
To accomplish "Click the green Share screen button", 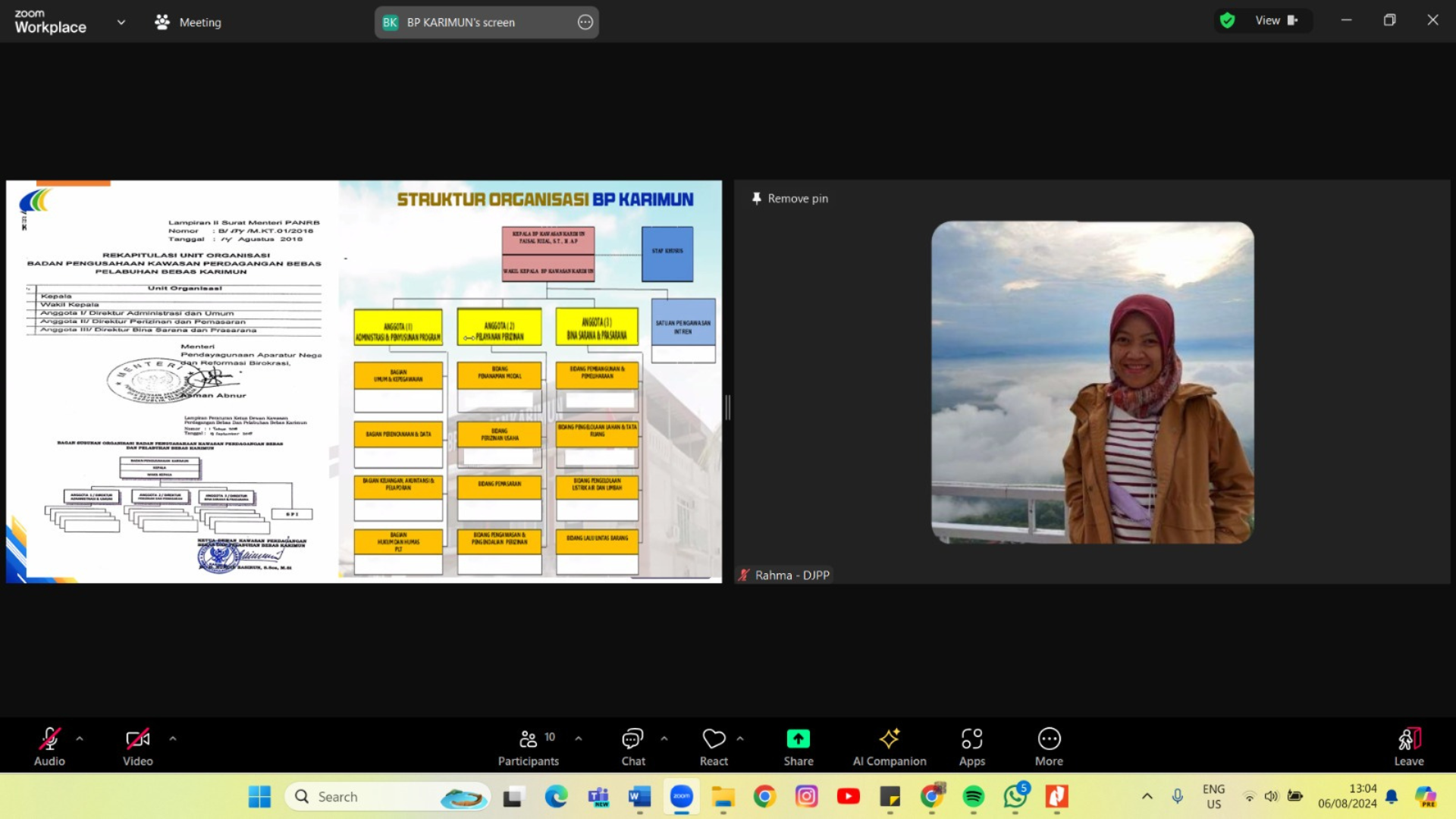I will tap(799, 747).
